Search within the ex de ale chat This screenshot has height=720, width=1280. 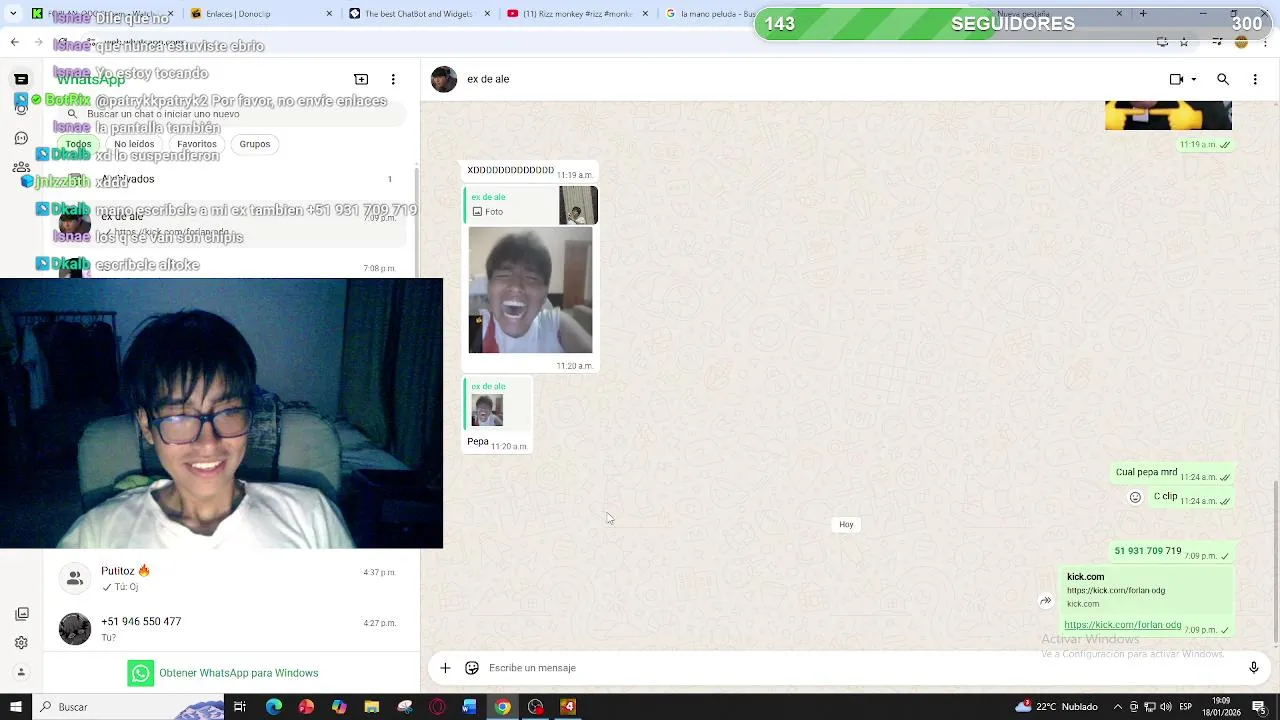pos(1223,79)
